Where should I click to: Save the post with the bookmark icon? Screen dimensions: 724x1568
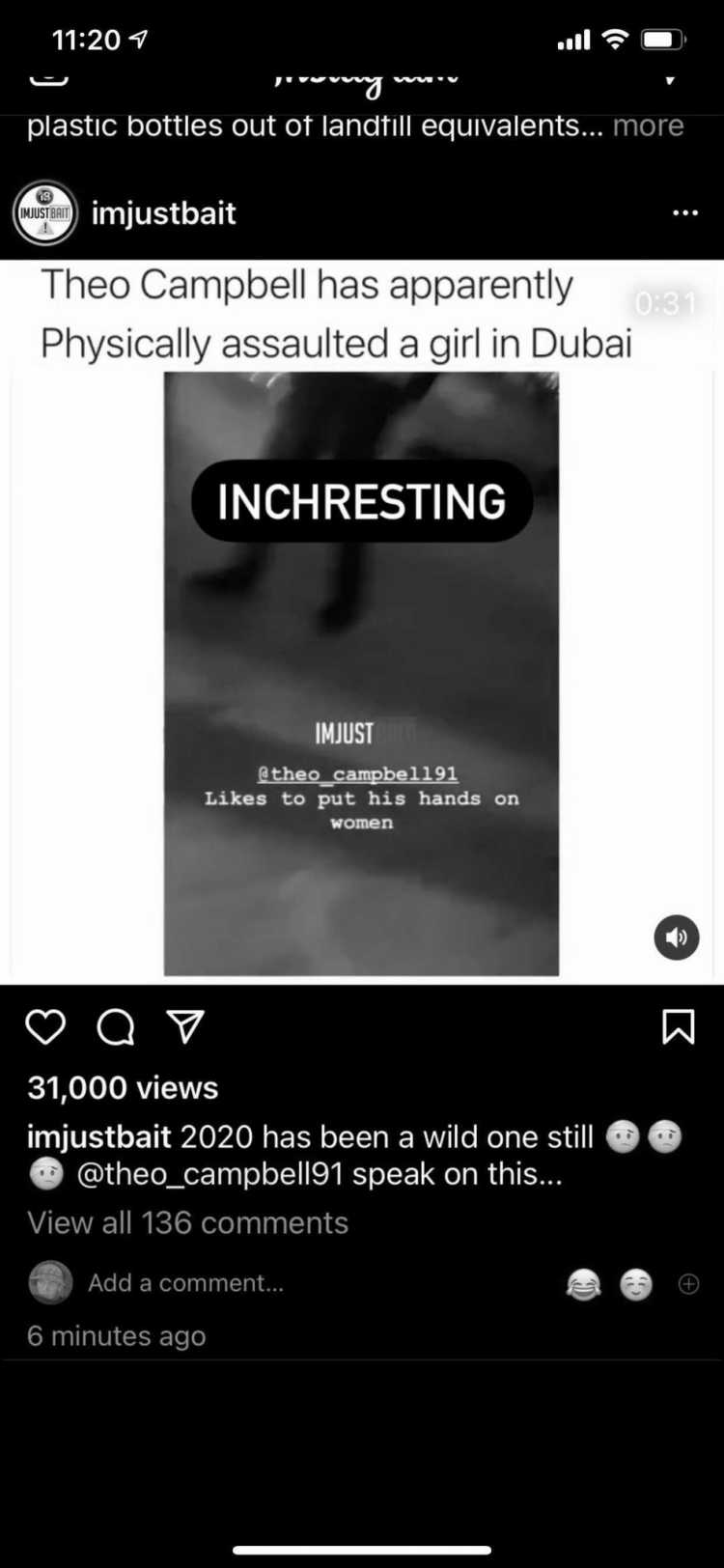coord(679,1027)
